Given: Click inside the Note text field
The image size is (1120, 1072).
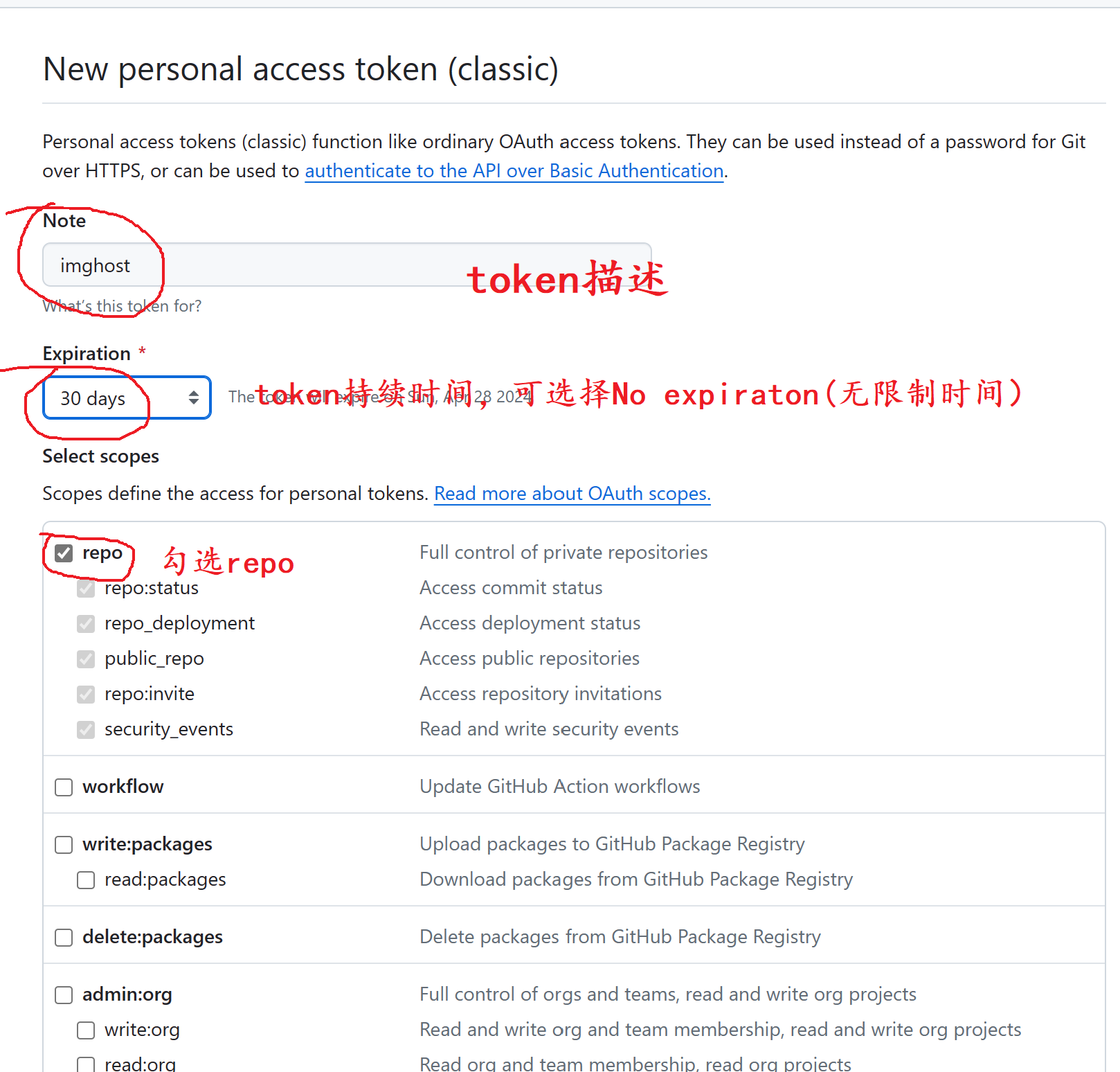Looking at the screenshot, I should click(346, 265).
